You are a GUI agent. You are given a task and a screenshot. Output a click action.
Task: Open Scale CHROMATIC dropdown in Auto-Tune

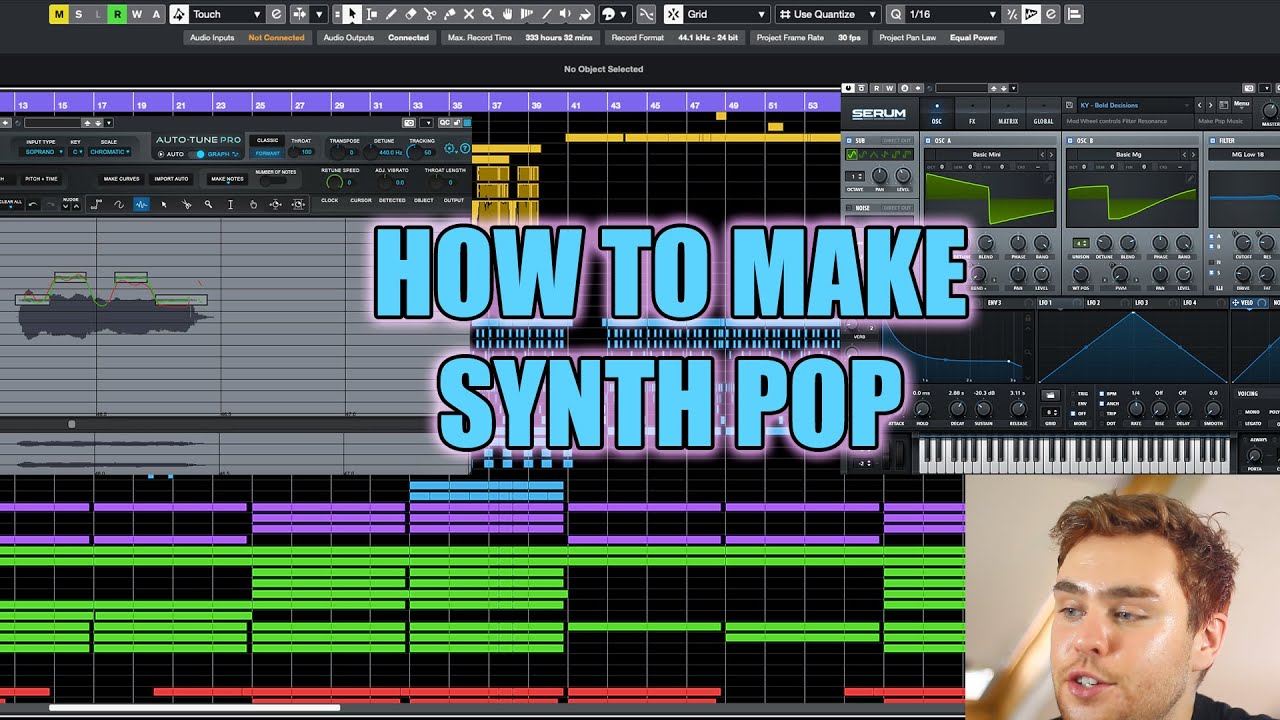click(x=110, y=152)
